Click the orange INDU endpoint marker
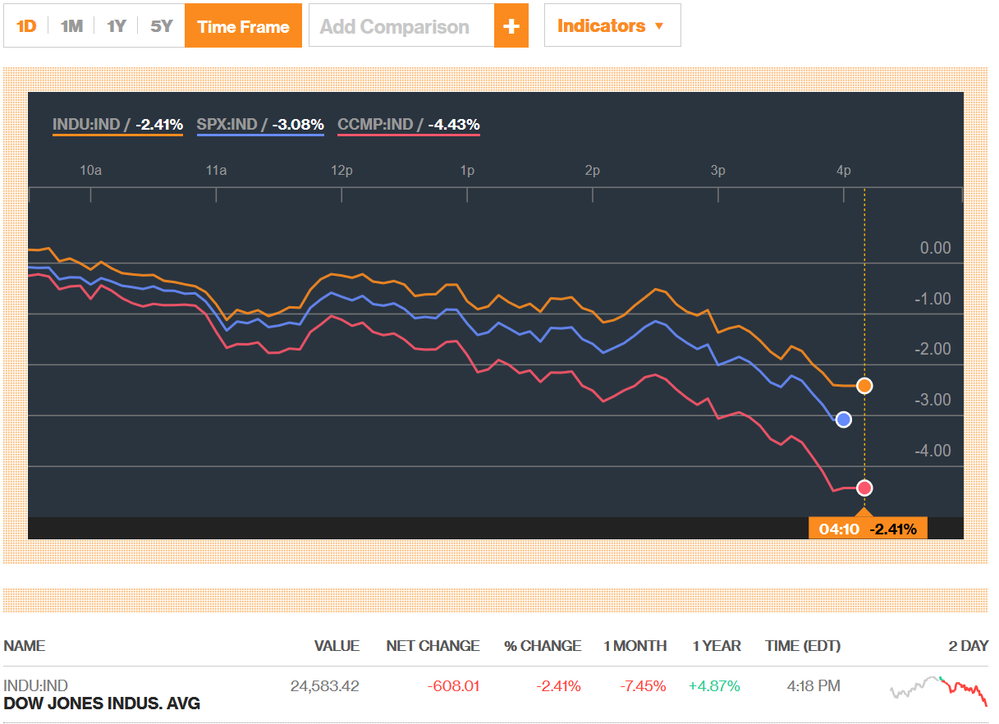 pyautogui.click(x=865, y=386)
